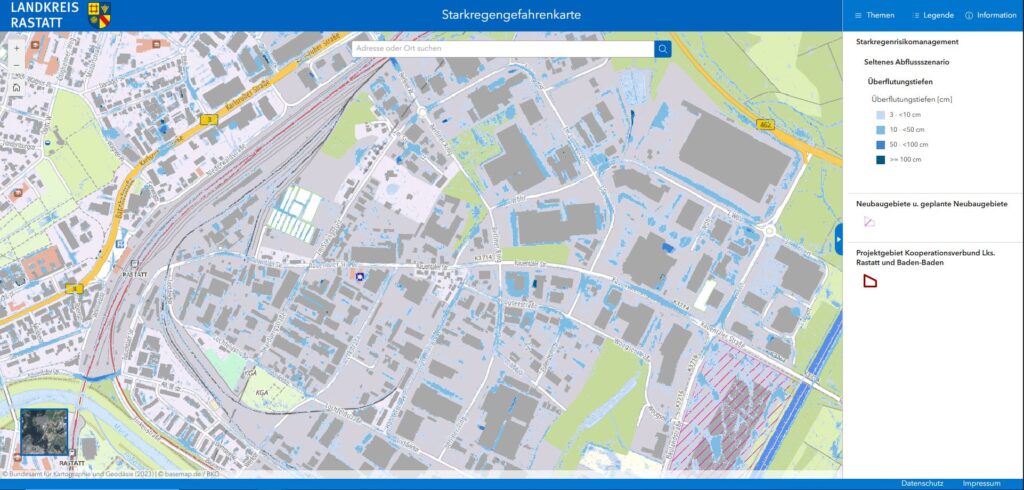The image size is (1024, 490).
Task: Switch basemap via the aerial thumbnail
Action: [44, 432]
